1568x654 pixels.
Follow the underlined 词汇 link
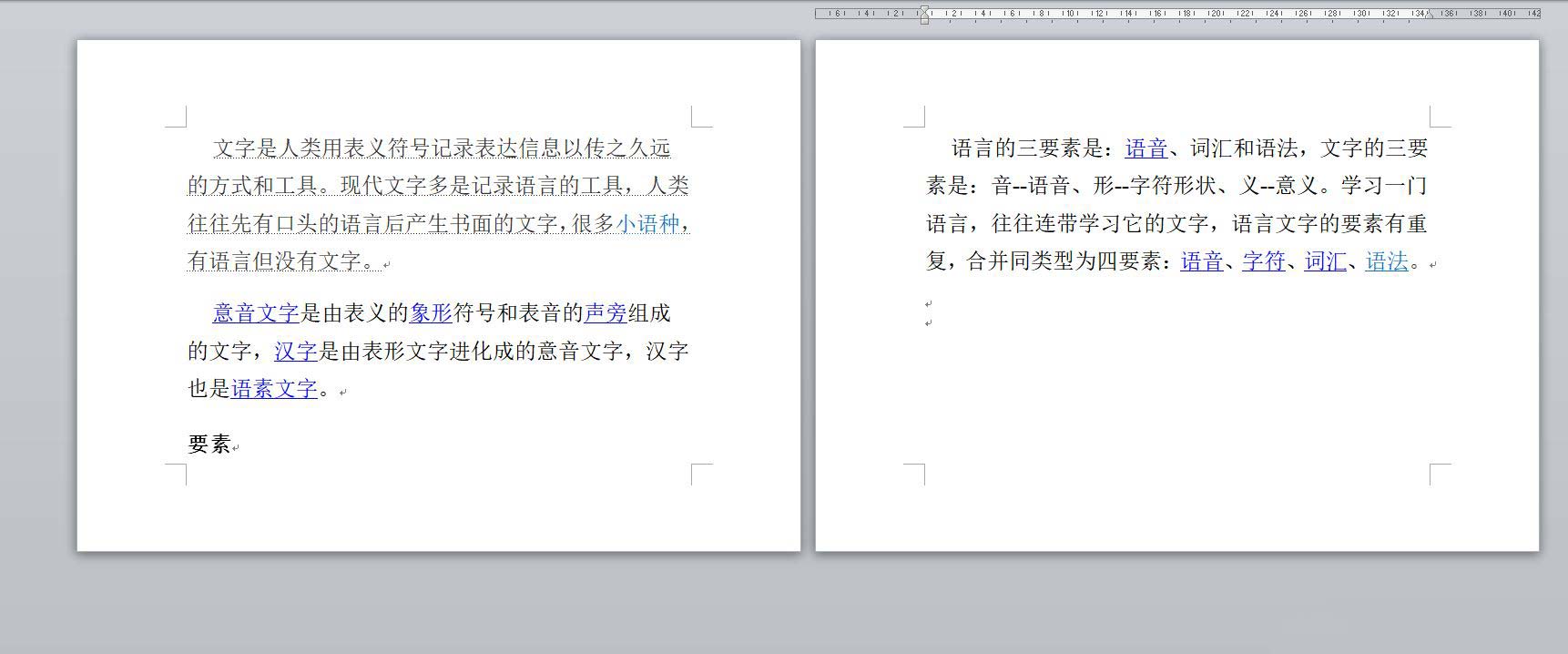pos(1325,262)
